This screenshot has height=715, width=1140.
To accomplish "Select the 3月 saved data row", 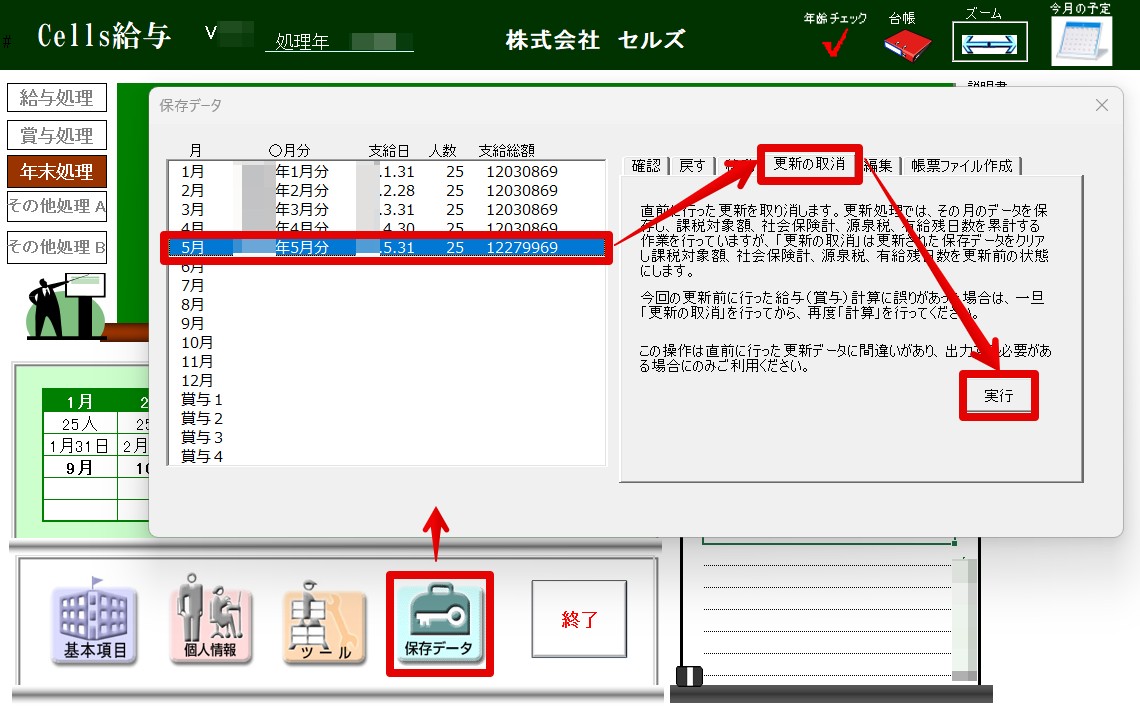I will click(386, 209).
